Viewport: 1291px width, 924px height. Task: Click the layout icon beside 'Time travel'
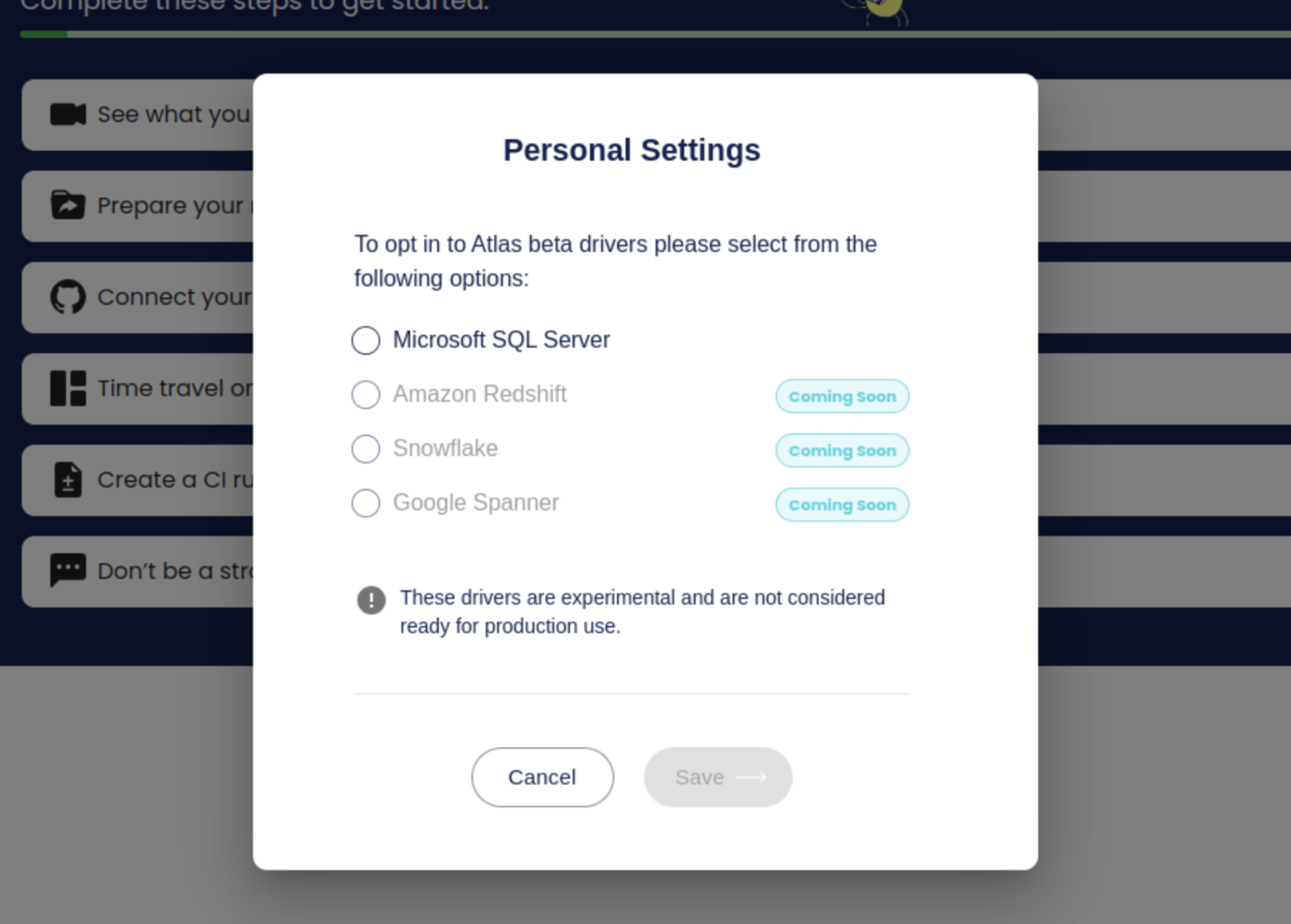(69, 388)
